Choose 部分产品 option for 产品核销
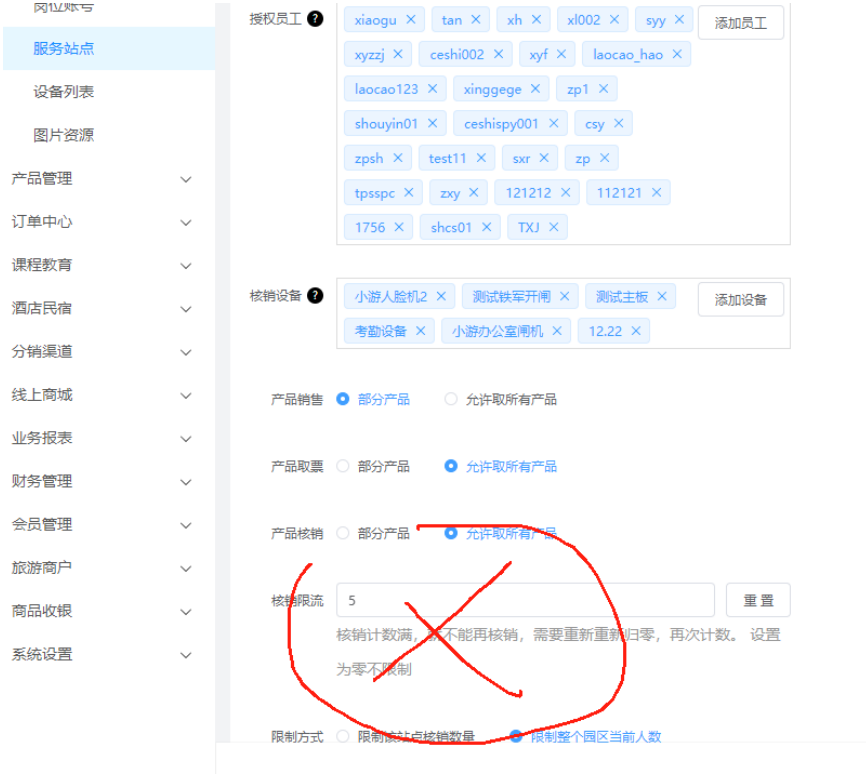Screen dimensions: 866x778 point(343,533)
